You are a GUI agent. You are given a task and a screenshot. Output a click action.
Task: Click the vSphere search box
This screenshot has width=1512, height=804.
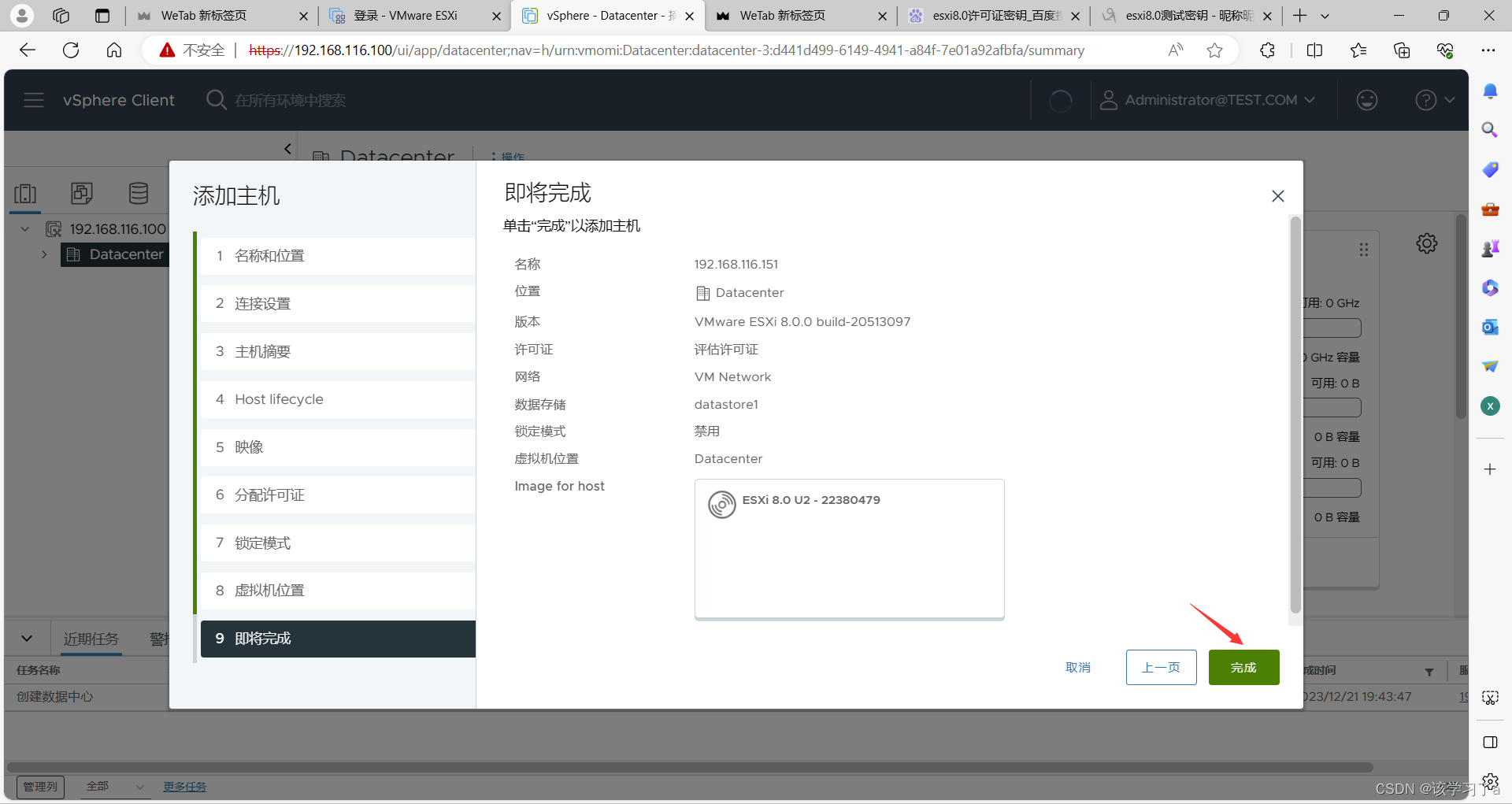290,100
